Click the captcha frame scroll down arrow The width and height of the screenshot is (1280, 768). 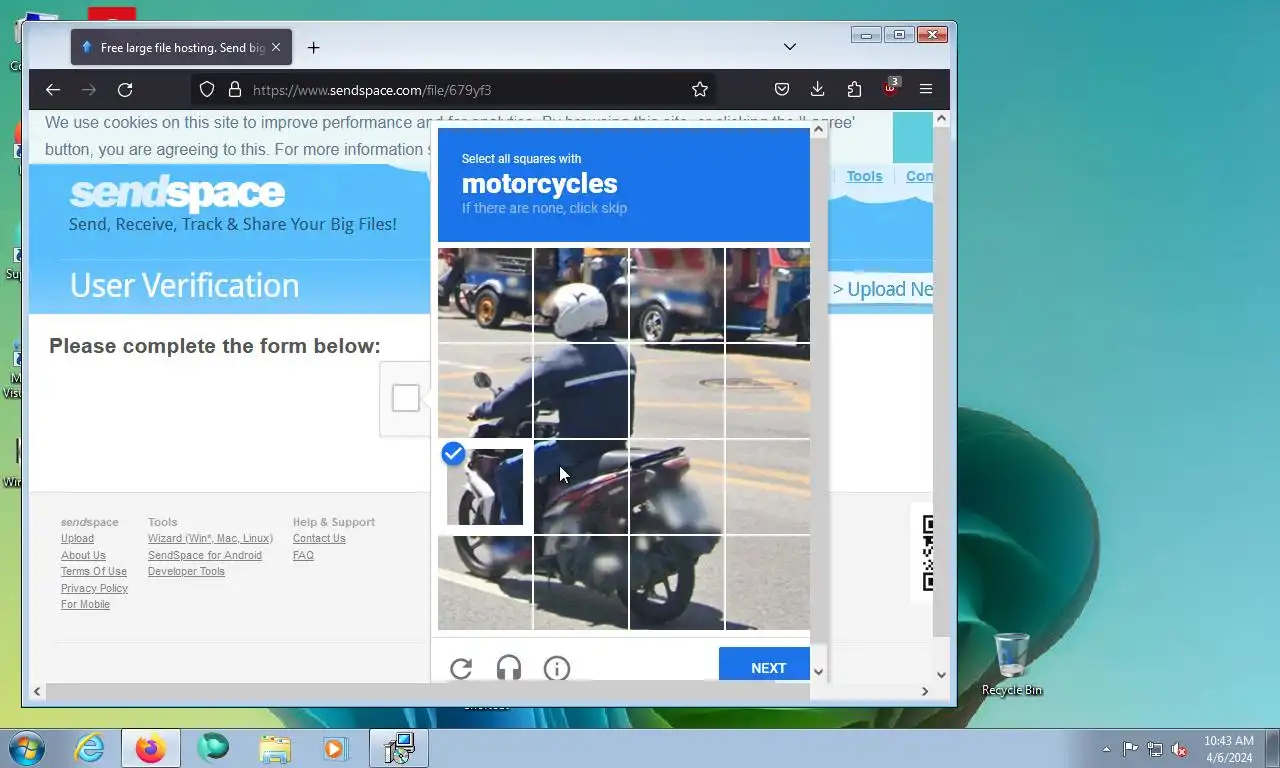pos(818,672)
